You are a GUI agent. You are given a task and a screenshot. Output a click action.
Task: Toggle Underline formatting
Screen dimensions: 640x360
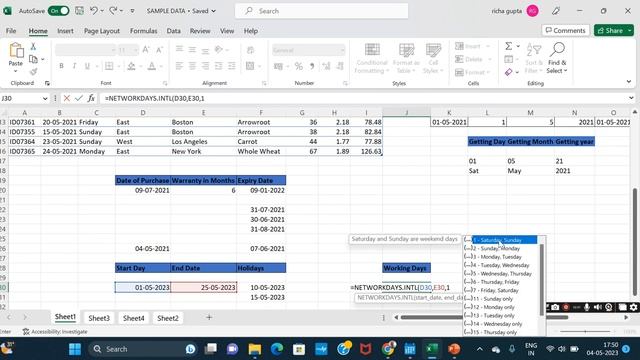87,66
